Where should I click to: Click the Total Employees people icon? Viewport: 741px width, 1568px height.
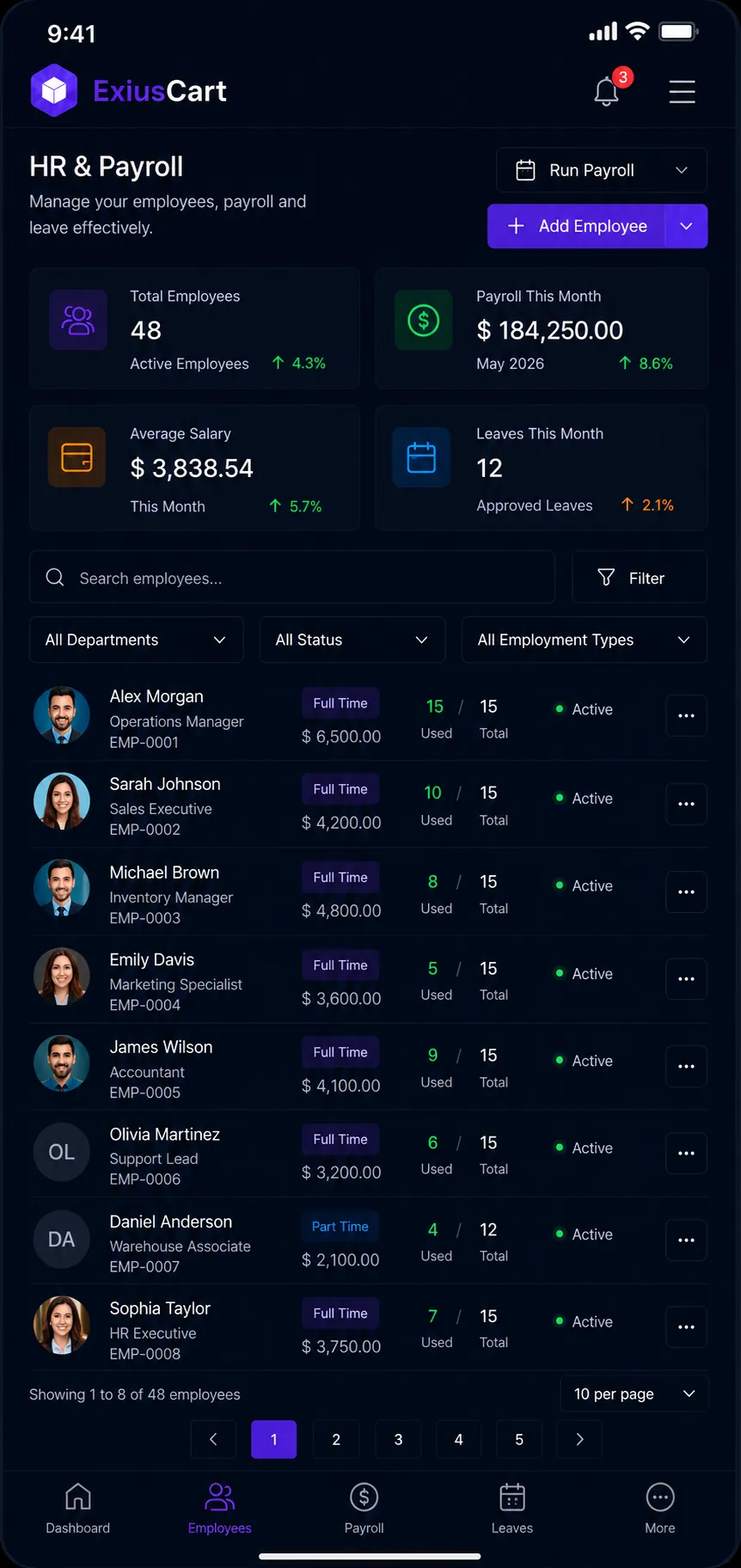click(78, 320)
